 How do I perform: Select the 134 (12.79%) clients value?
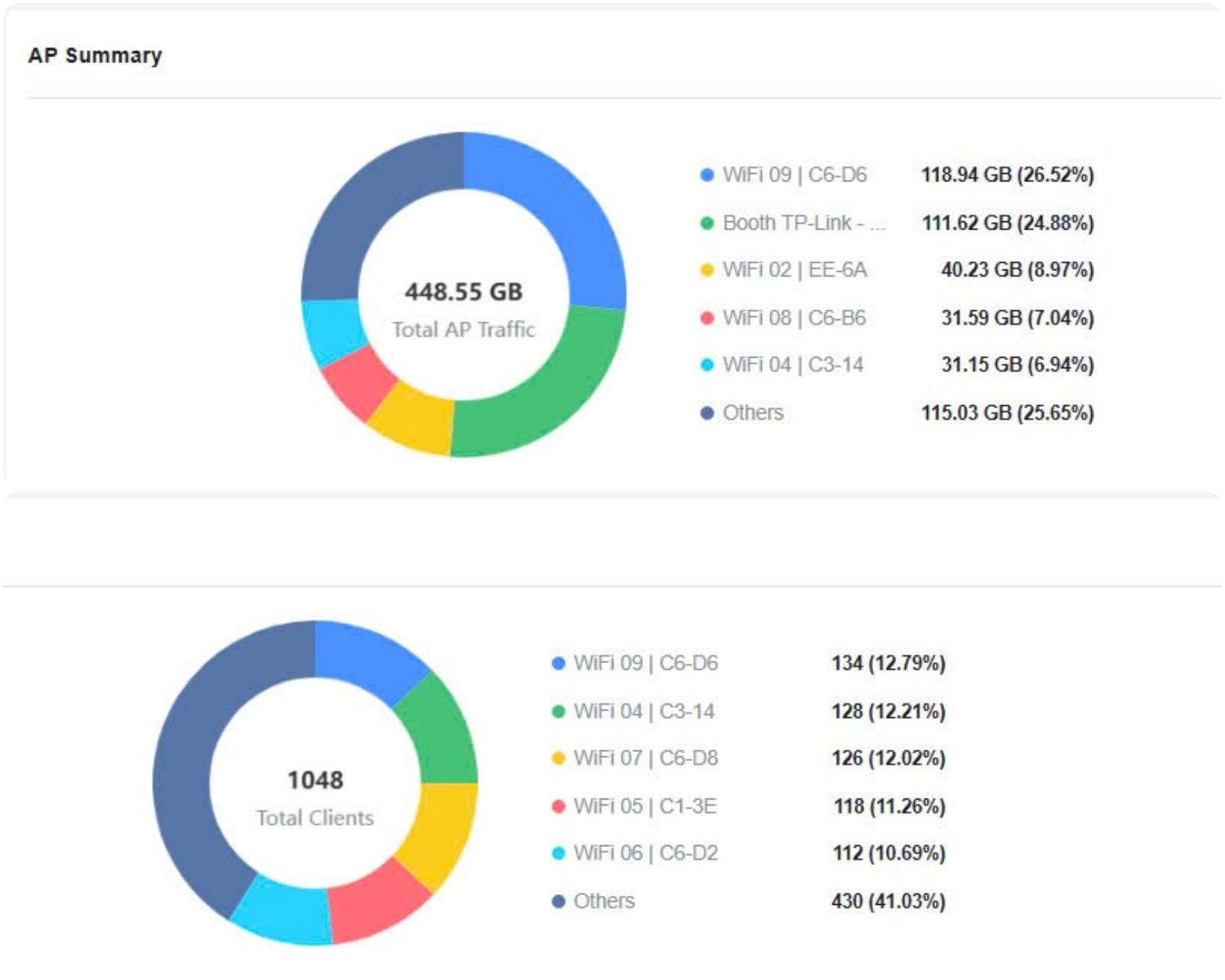click(x=889, y=663)
